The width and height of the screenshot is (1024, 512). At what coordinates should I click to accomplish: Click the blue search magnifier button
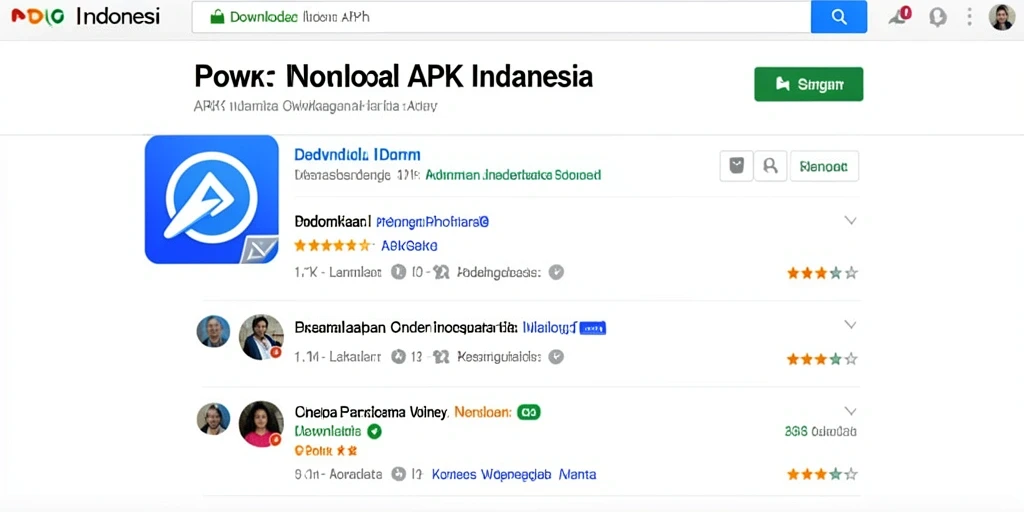coord(839,17)
